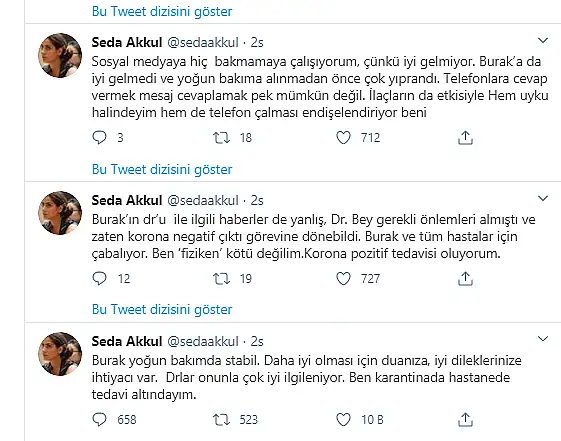Screen dimensions: 561x441
Task: Reply to the tweet with 658 replies
Action: (99, 419)
